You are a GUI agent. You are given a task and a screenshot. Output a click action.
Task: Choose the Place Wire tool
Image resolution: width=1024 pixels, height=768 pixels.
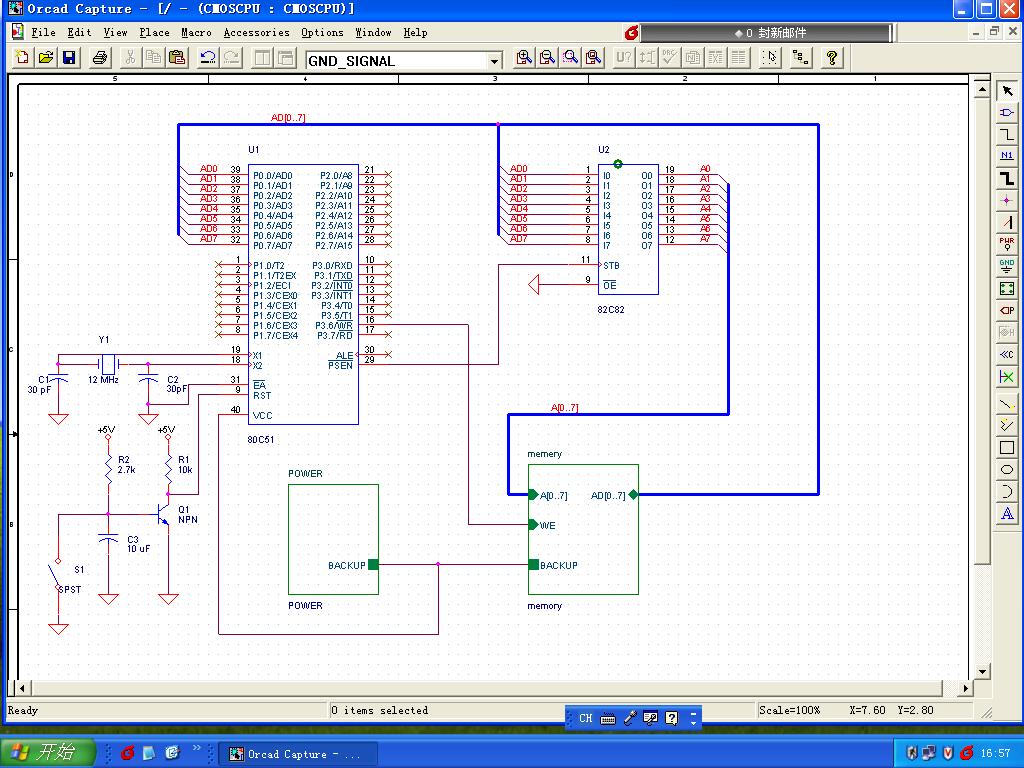[1007, 135]
